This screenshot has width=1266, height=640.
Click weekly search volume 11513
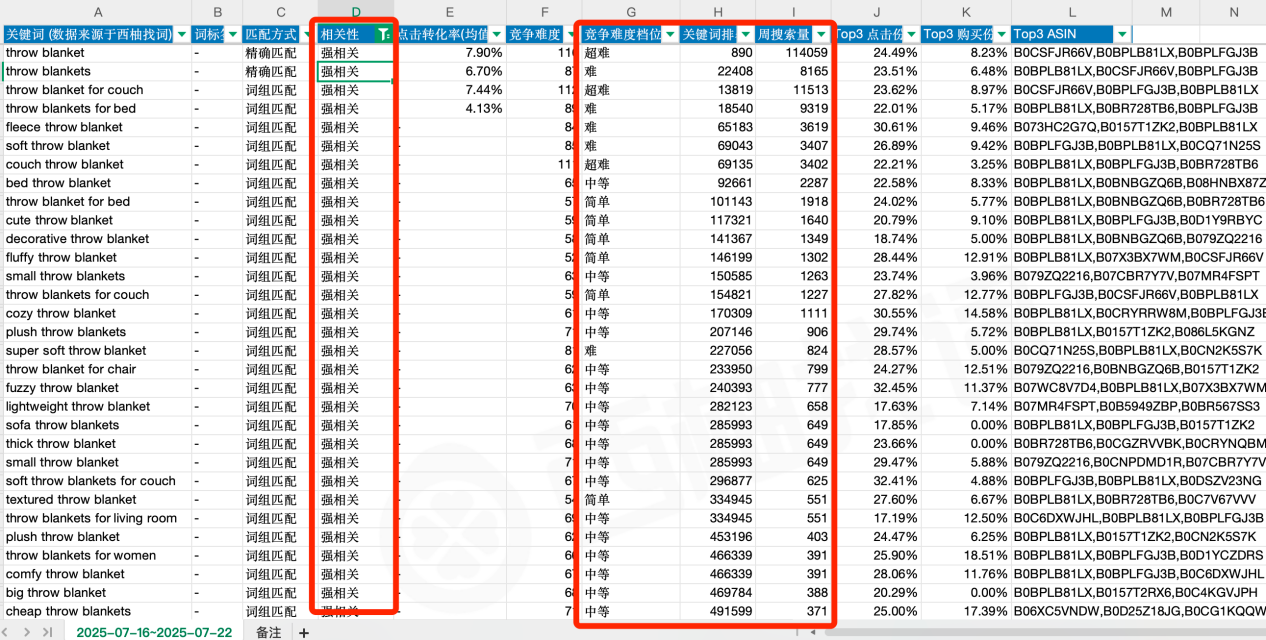[793, 90]
